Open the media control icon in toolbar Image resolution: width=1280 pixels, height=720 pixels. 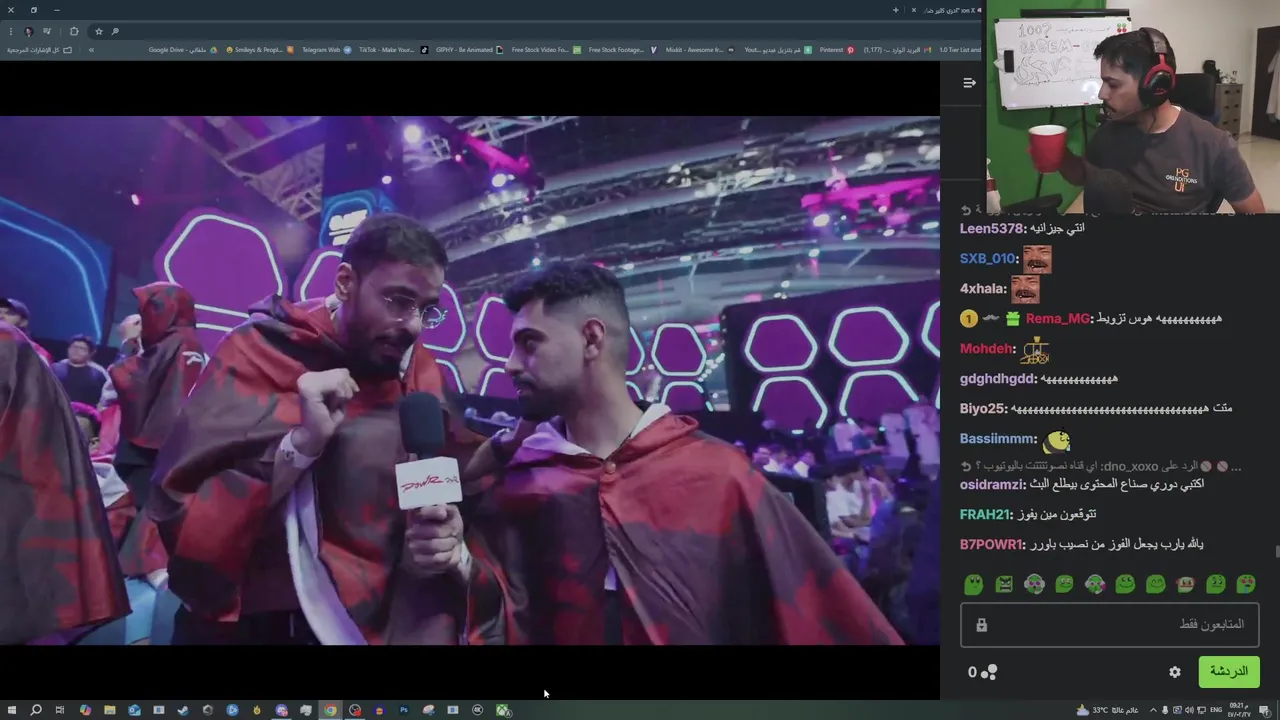pyautogui.click(x=47, y=31)
